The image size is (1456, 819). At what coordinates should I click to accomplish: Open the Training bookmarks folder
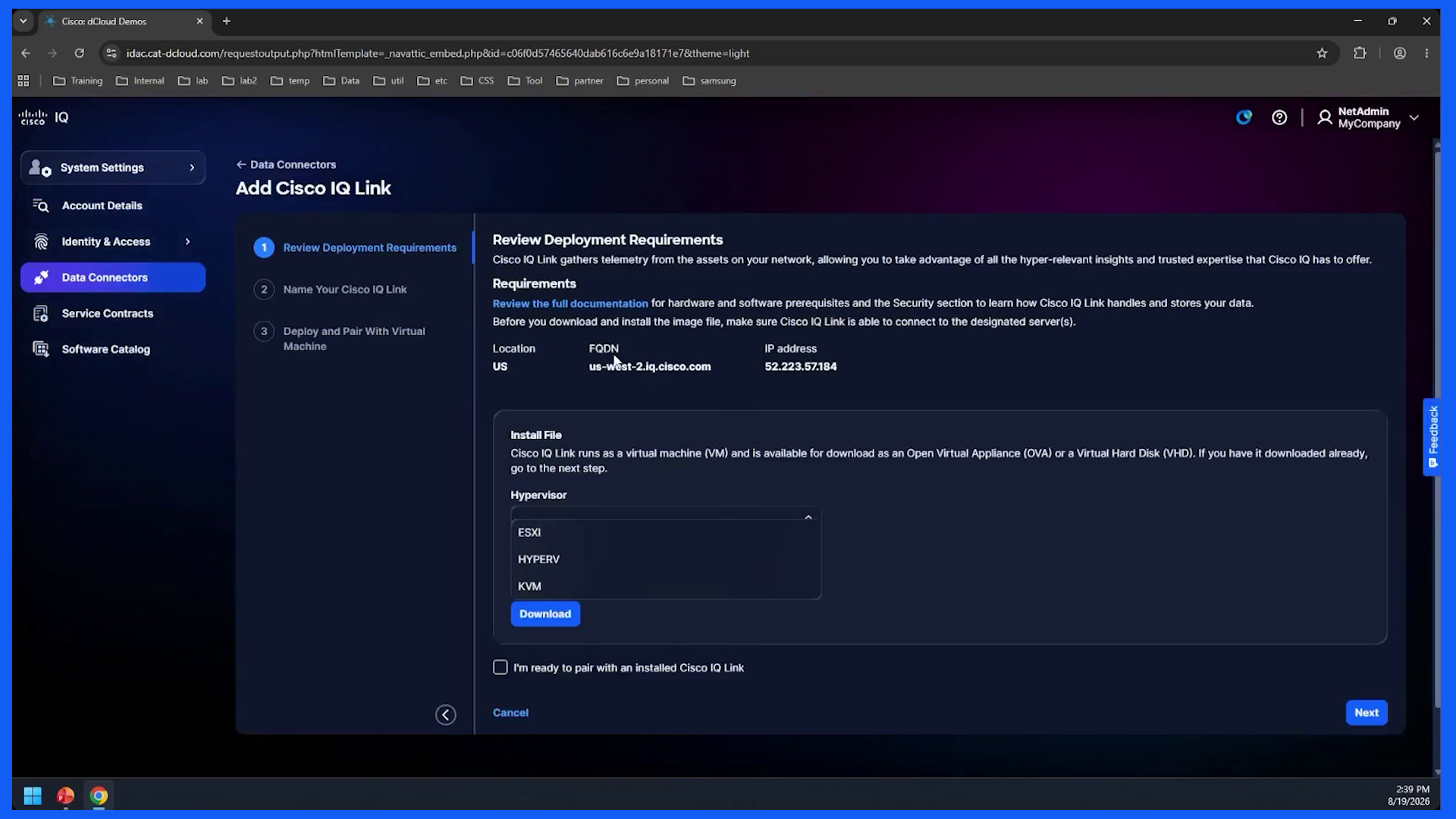click(x=77, y=80)
